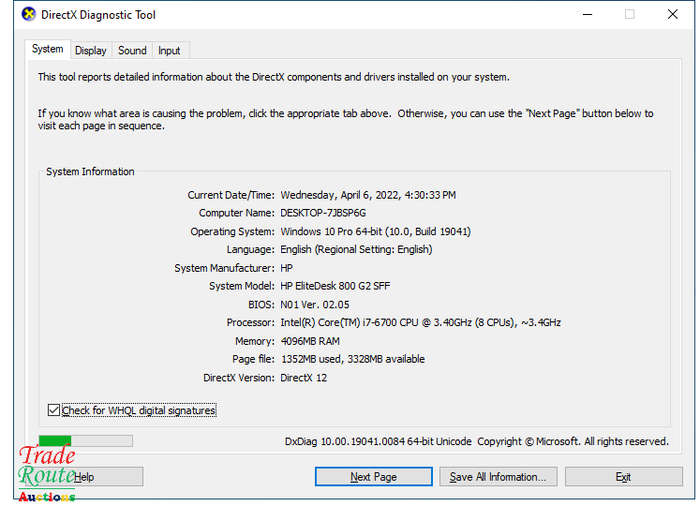This screenshot has width=700, height=521.
Task: Click the DirectX Diagnostic Tool title icon
Action: (29, 14)
